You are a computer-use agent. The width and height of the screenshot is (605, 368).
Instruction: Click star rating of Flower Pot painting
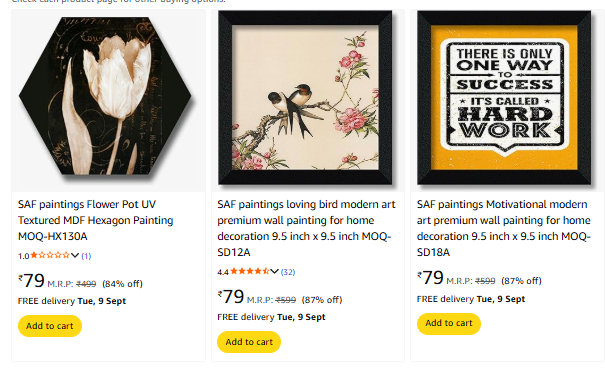[50, 255]
